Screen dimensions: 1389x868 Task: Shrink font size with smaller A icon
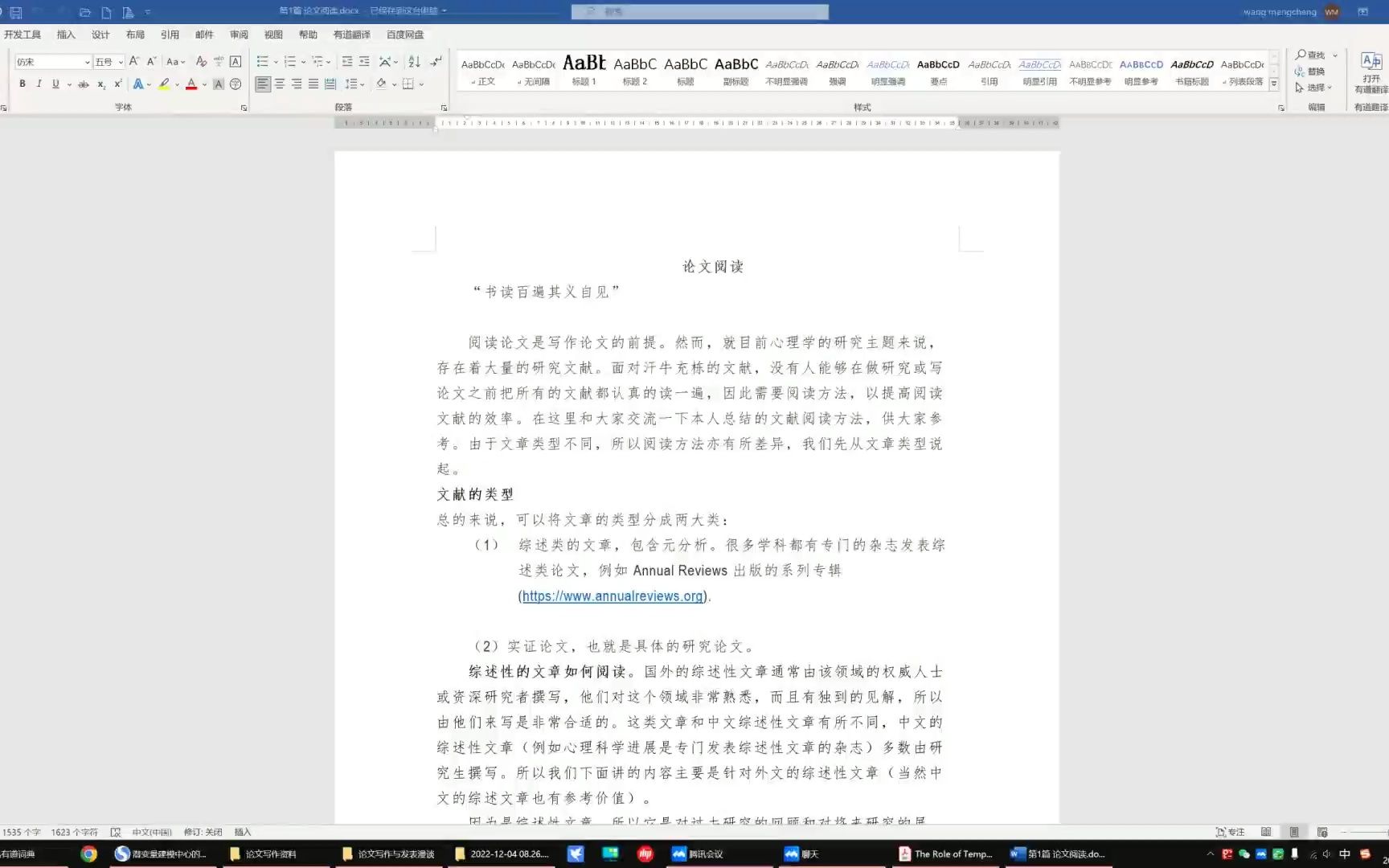pyautogui.click(x=151, y=61)
